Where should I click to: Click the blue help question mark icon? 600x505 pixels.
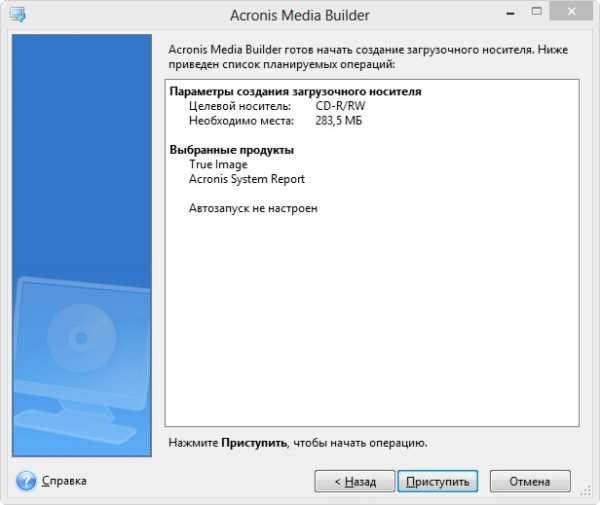tap(26, 481)
